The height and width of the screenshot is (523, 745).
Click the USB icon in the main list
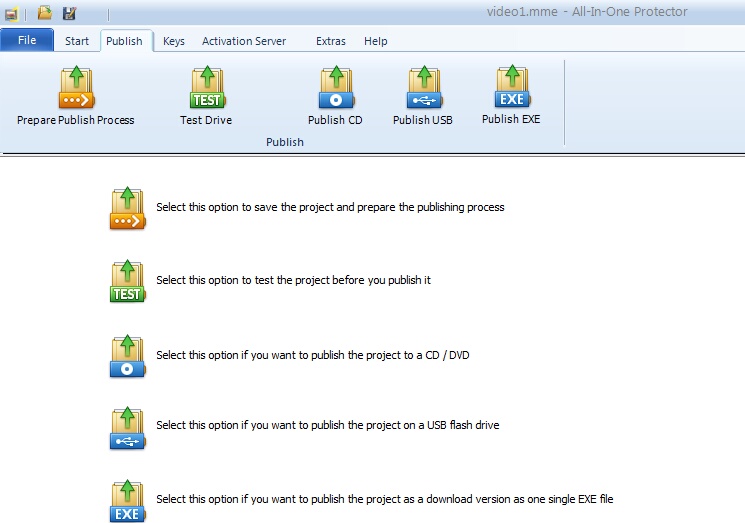click(x=127, y=428)
